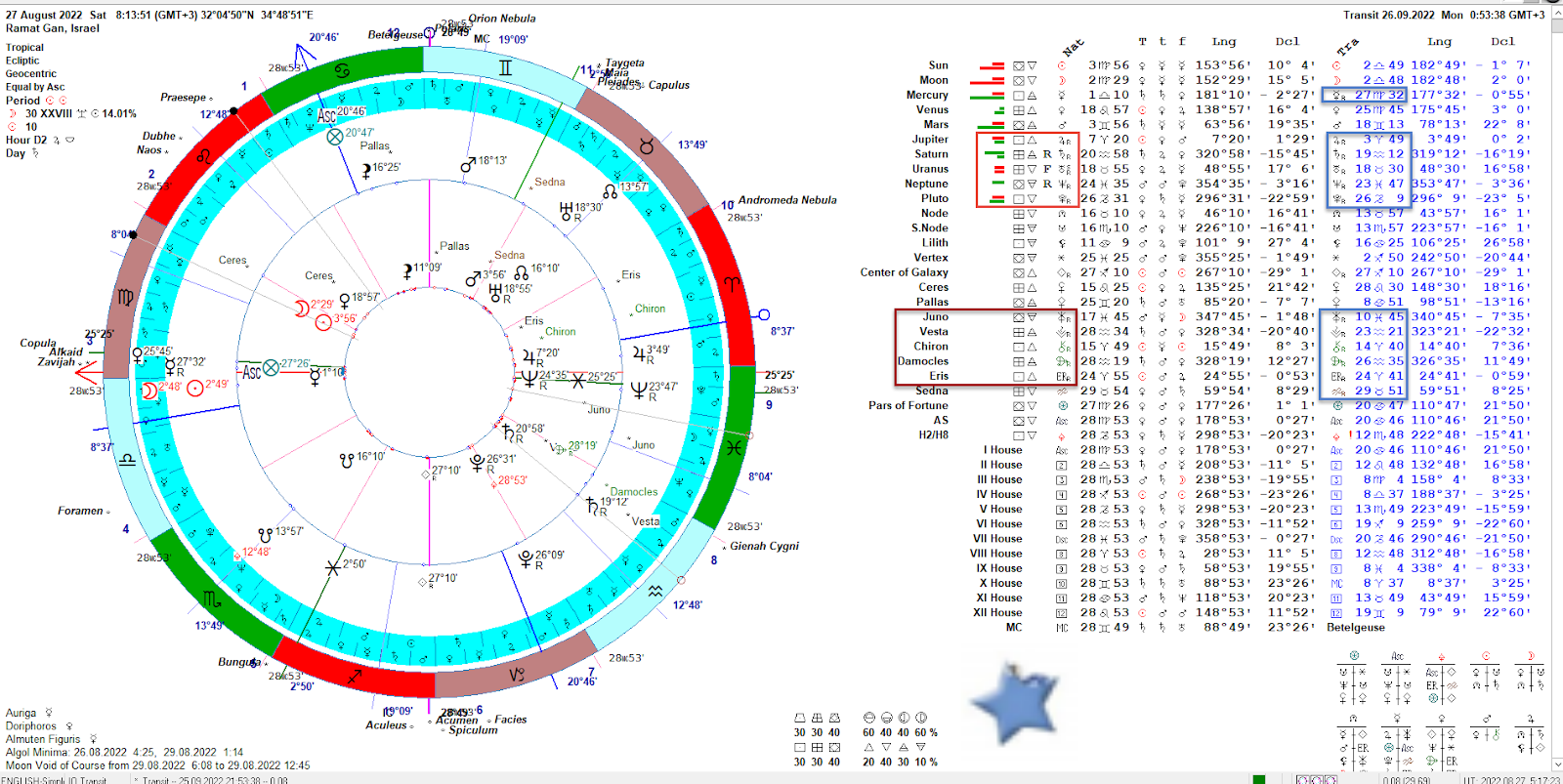Select the VII House row label
Image resolution: width=1563 pixels, height=784 pixels.
(x=997, y=539)
